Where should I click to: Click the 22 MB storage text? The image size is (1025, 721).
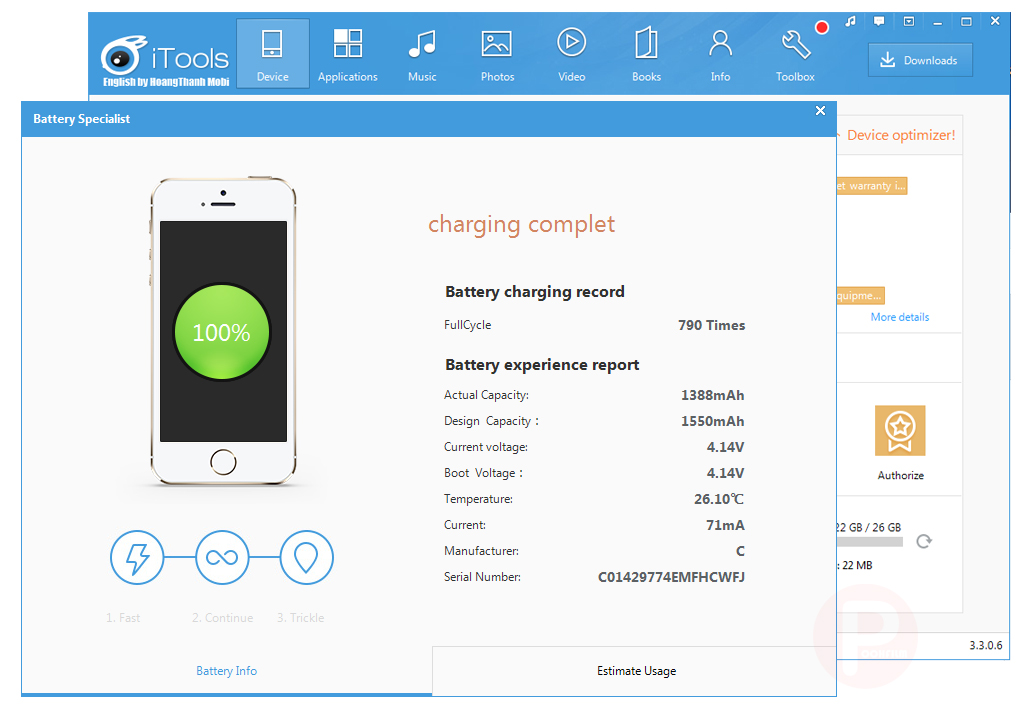pyautogui.click(x=857, y=565)
